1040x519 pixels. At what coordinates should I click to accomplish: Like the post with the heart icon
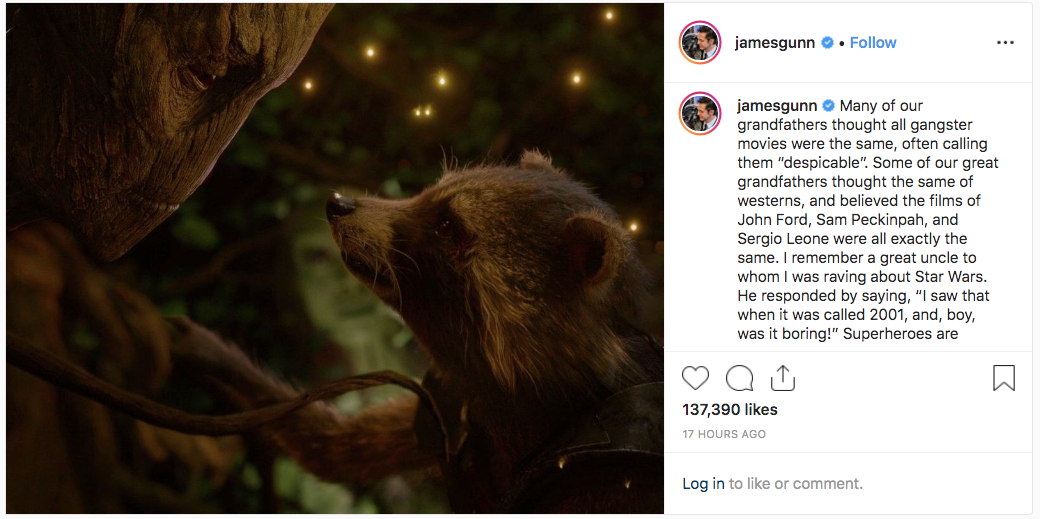pos(695,378)
